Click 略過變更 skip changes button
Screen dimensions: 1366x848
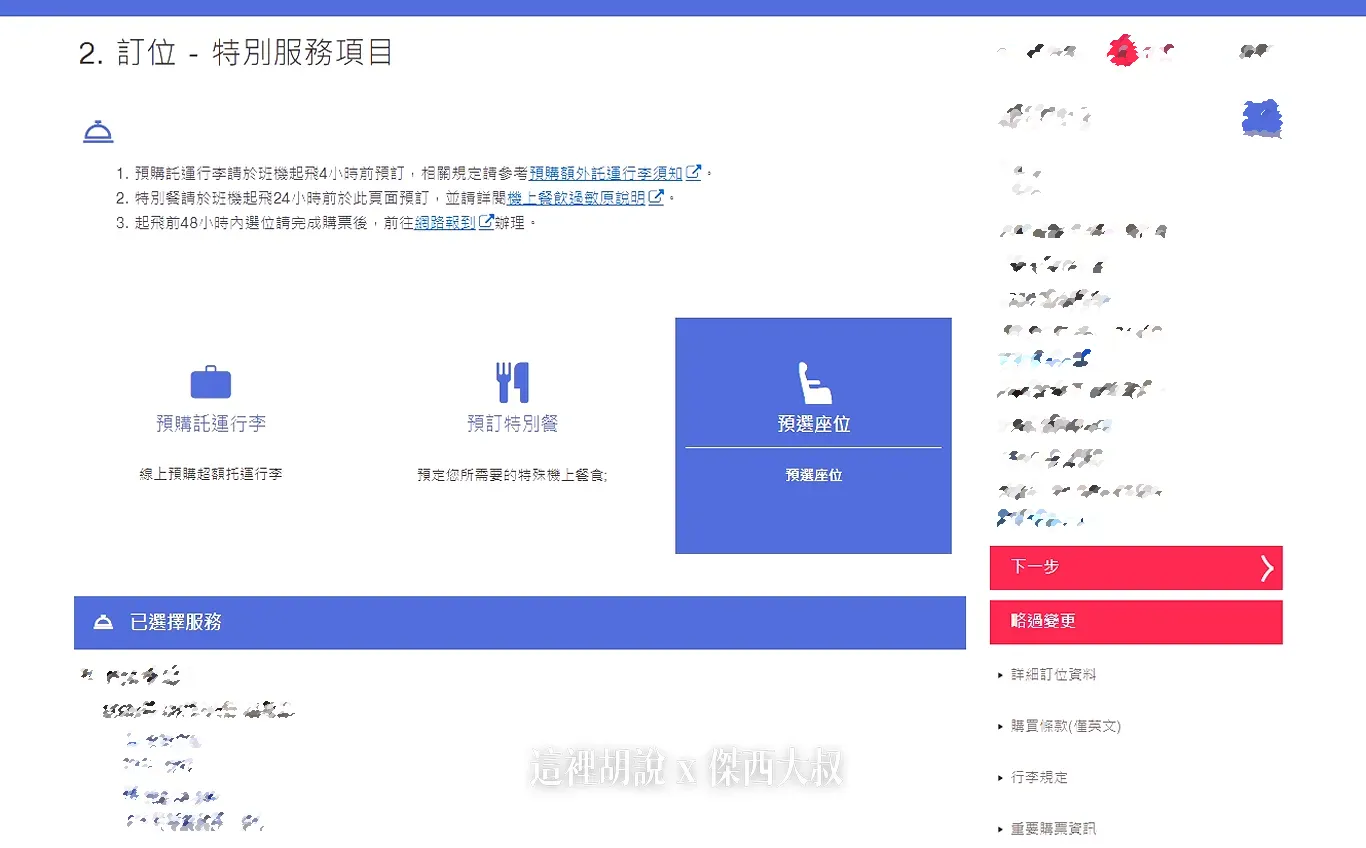point(1136,622)
